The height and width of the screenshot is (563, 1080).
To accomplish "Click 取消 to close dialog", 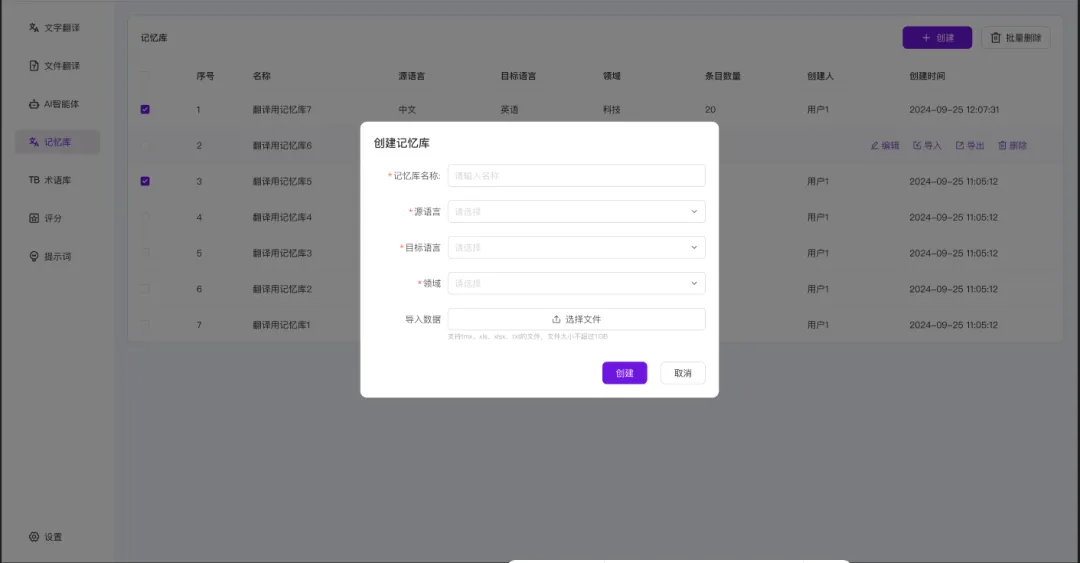I will 683,373.
